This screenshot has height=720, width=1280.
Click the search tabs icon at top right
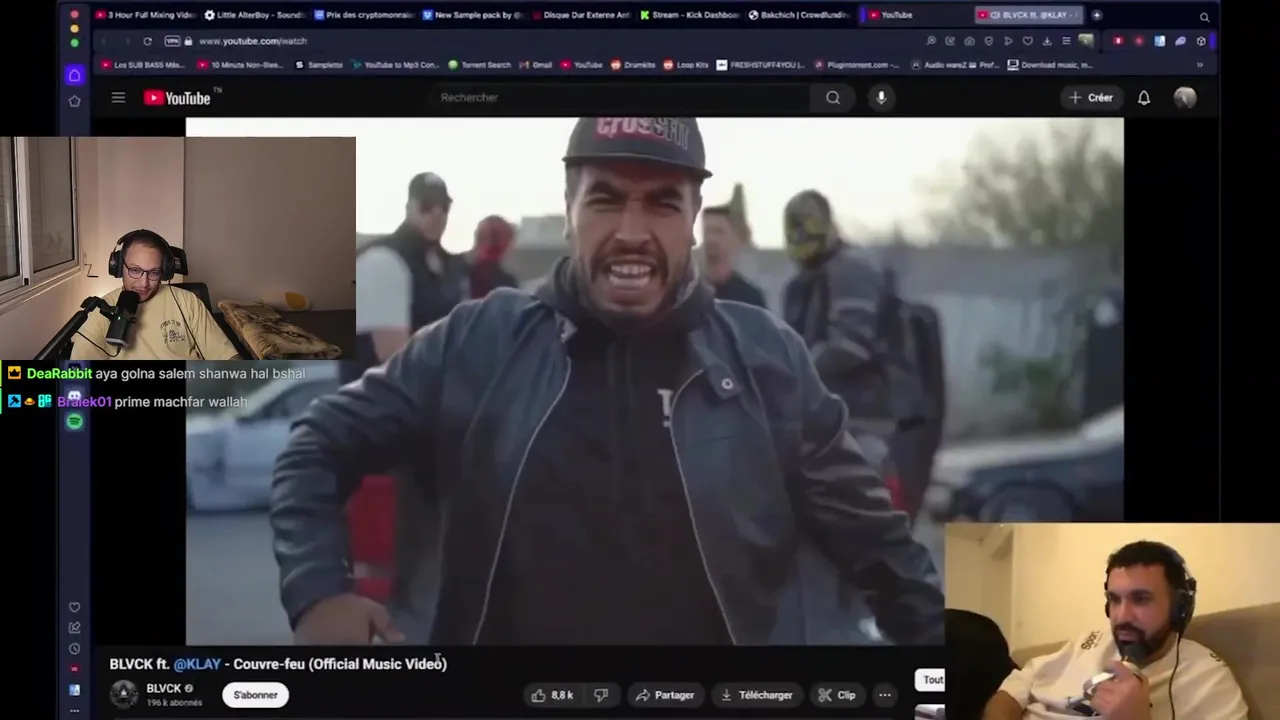pos(1204,16)
